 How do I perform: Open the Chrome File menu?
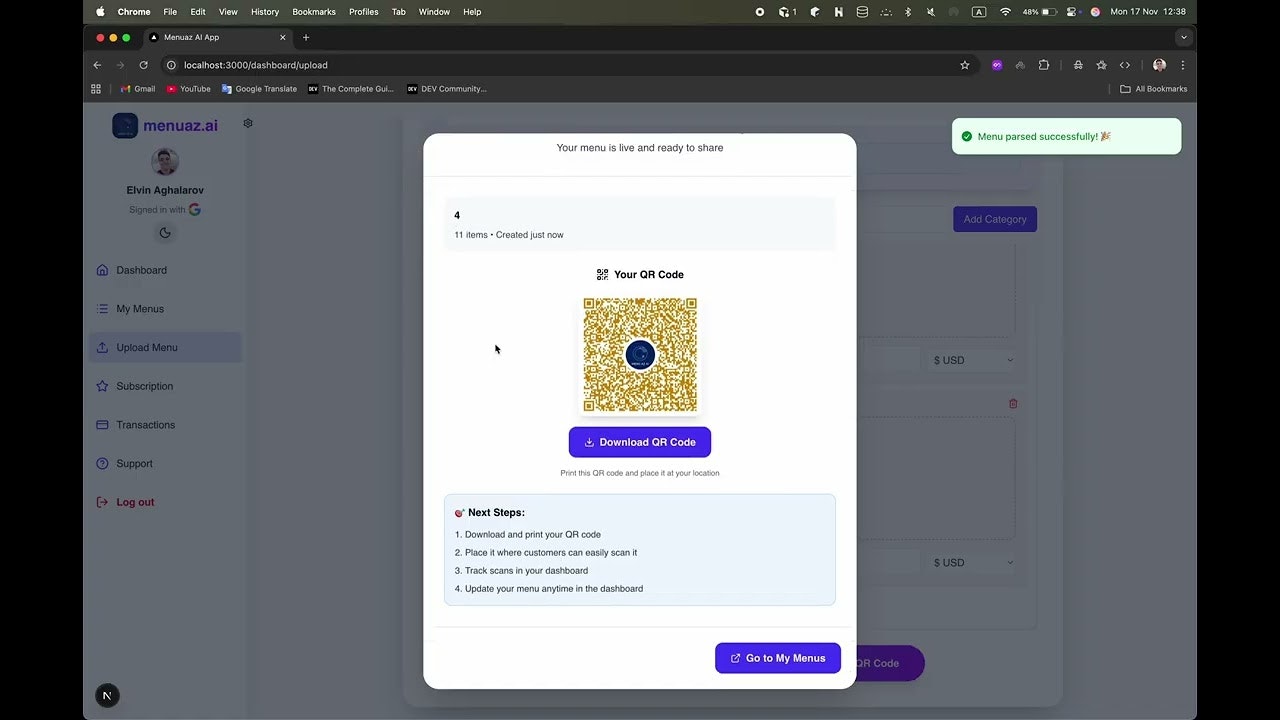coord(170,12)
